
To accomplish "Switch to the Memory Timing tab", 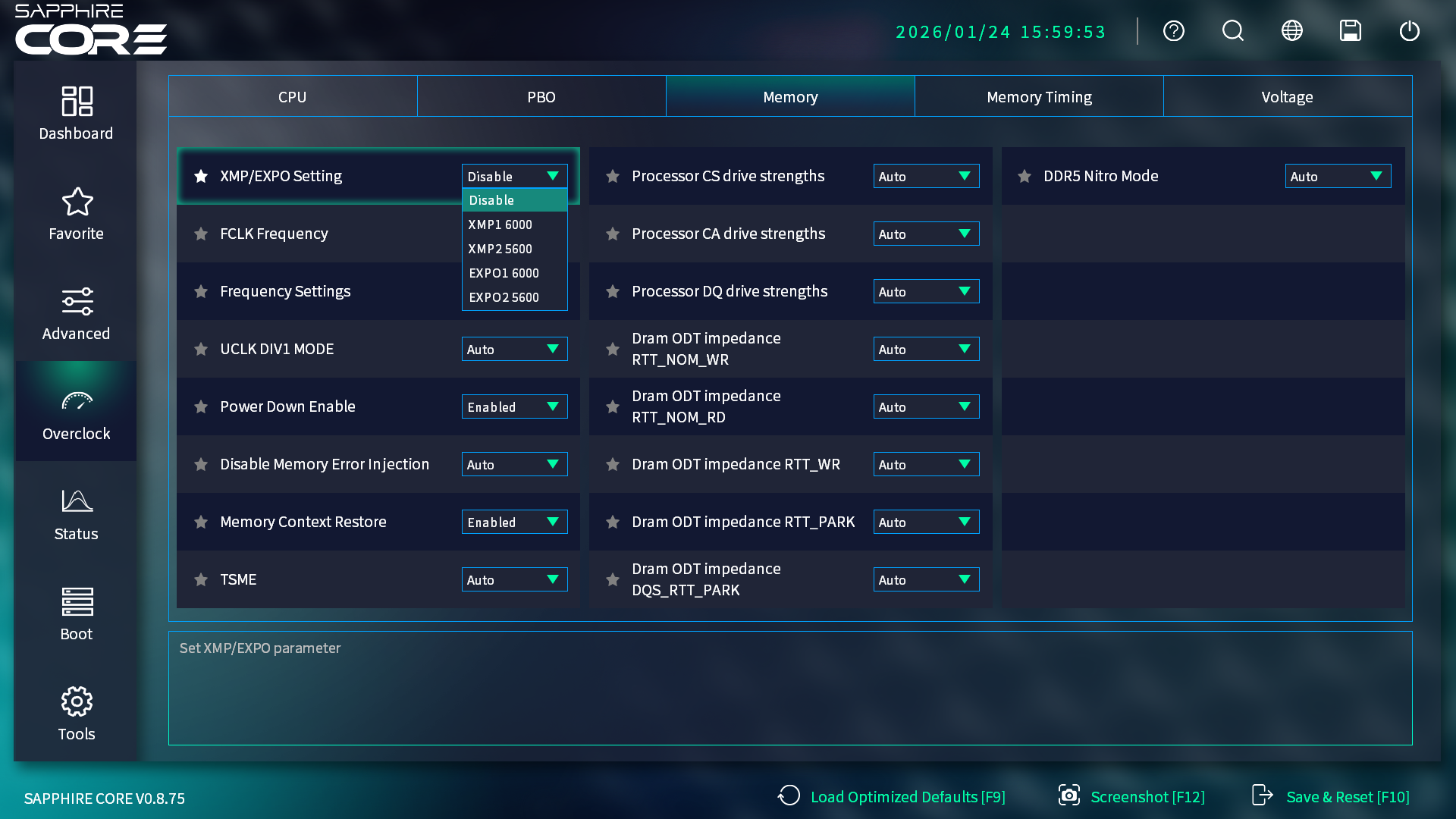I will click(1039, 97).
